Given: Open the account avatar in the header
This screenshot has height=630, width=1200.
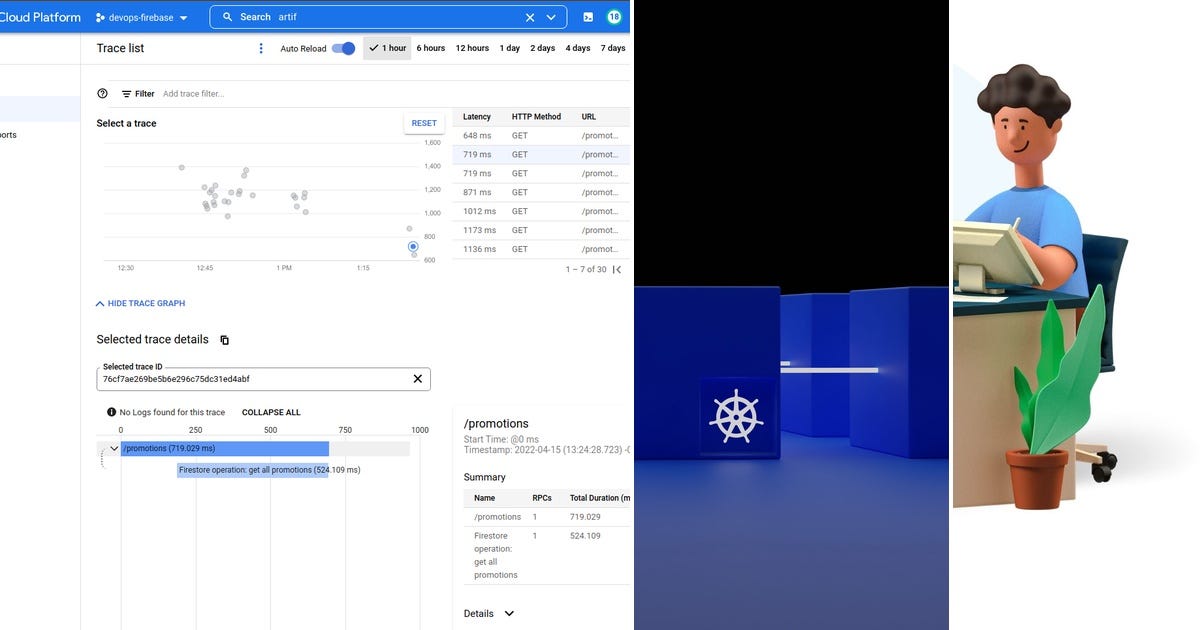Looking at the screenshot, I should tap(613, 16).
